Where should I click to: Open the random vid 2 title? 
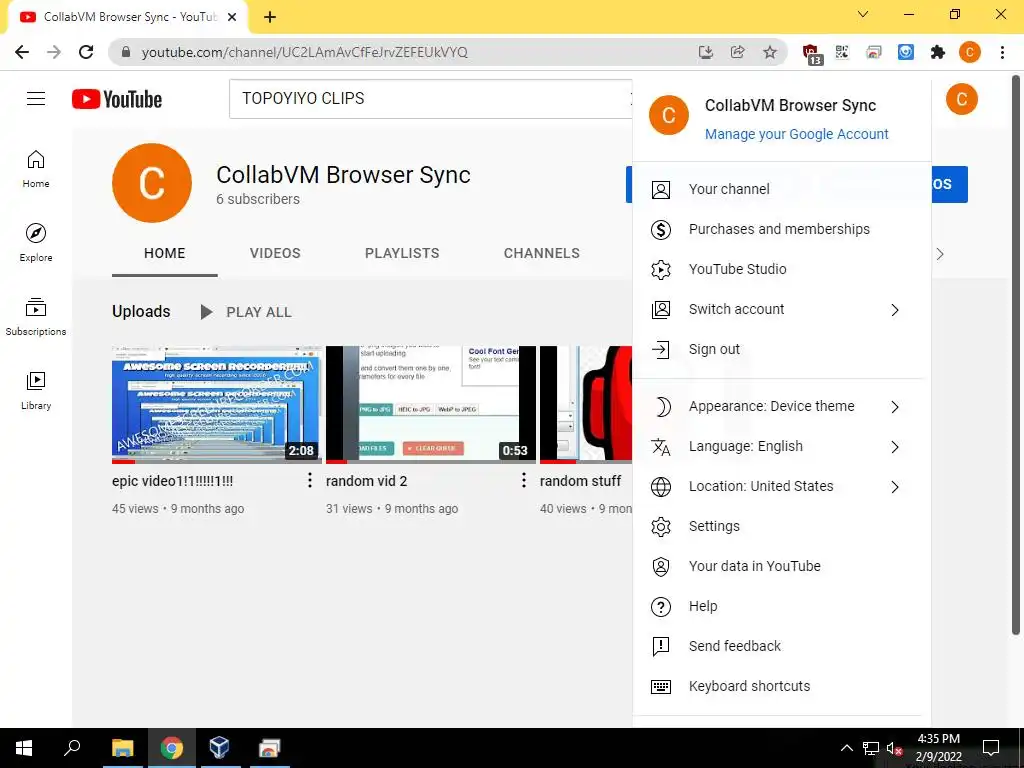click(366, 481)
